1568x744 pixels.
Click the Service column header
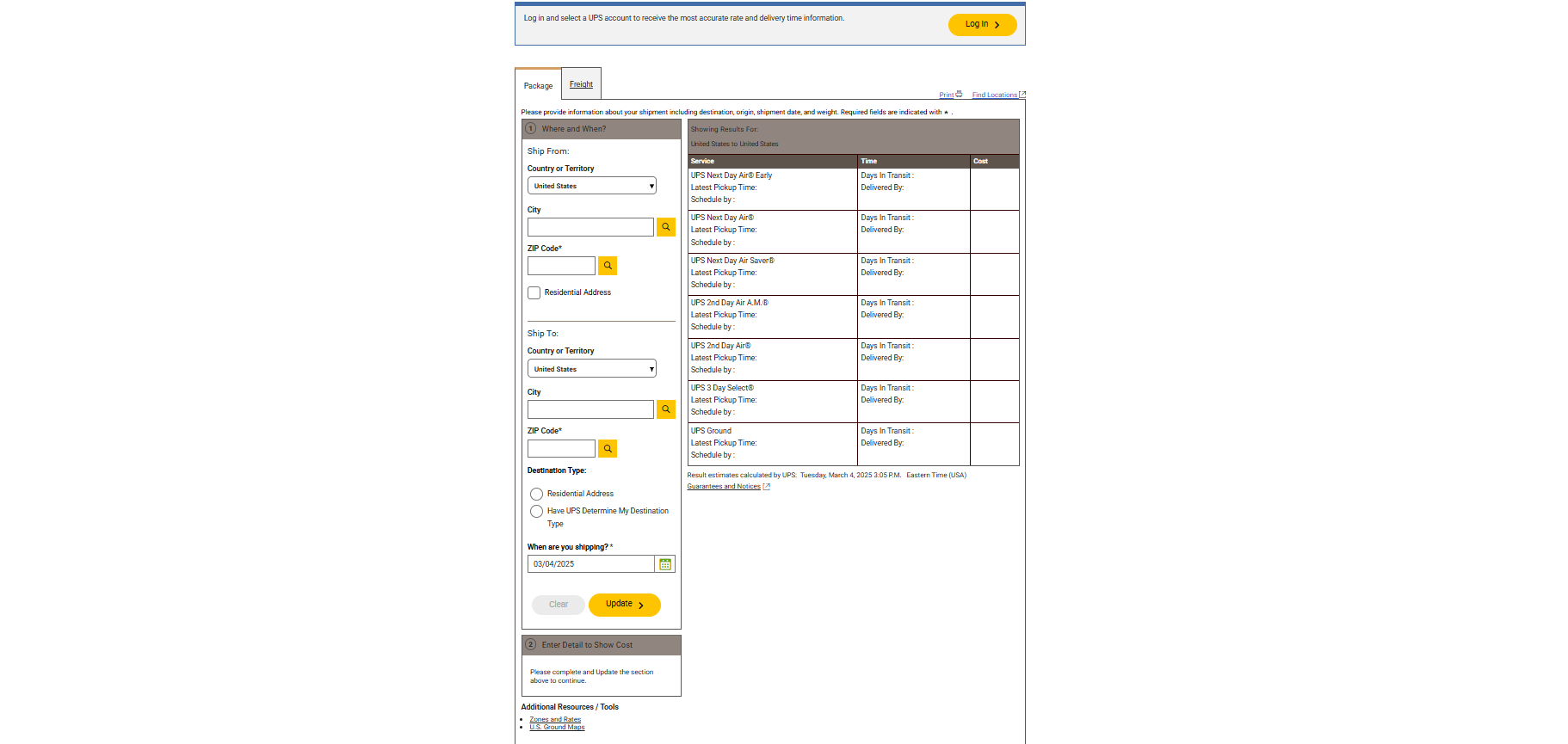pyautogui.click(x=773, y=162)
